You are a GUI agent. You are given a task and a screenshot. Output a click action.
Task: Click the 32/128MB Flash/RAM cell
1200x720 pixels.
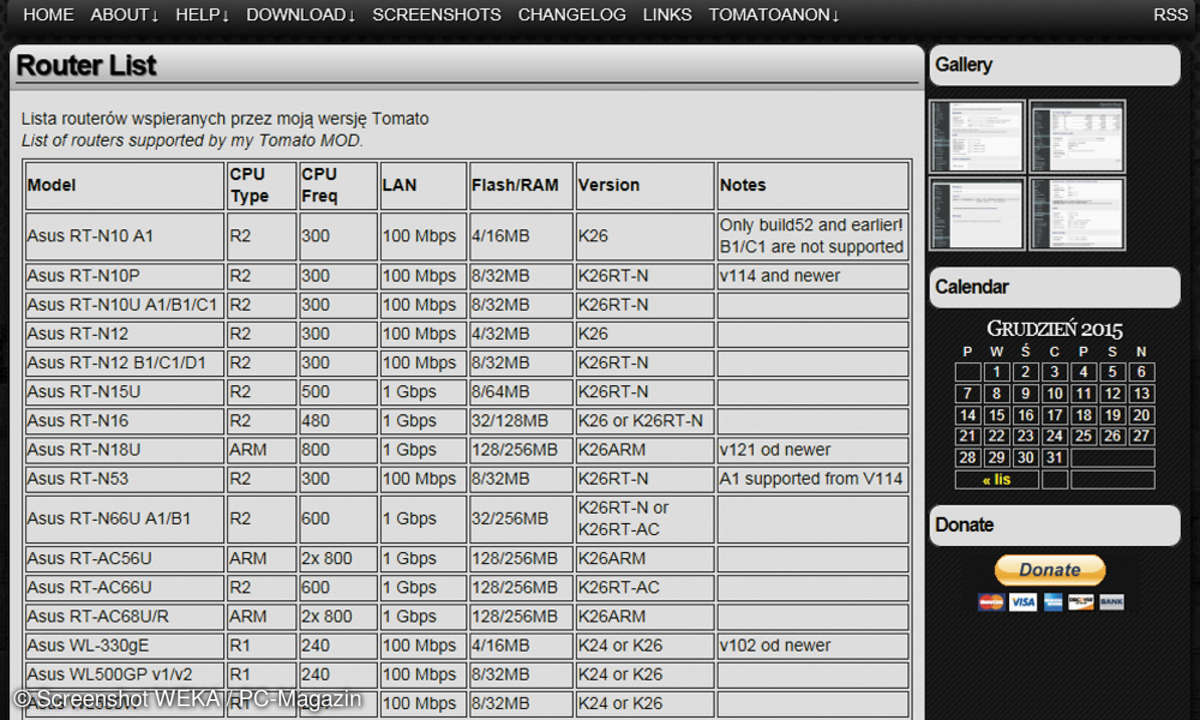click(x=521, y=421)
